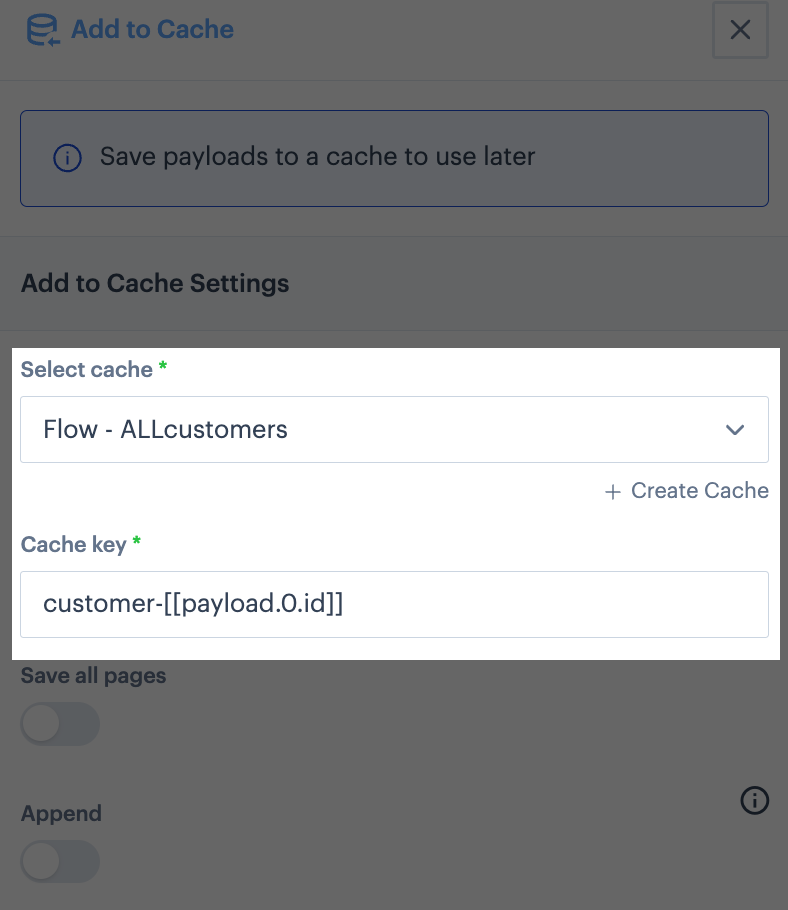788x910 pixels.
Task: Enable the Save all pages toggle
Action: pos(60,724)
